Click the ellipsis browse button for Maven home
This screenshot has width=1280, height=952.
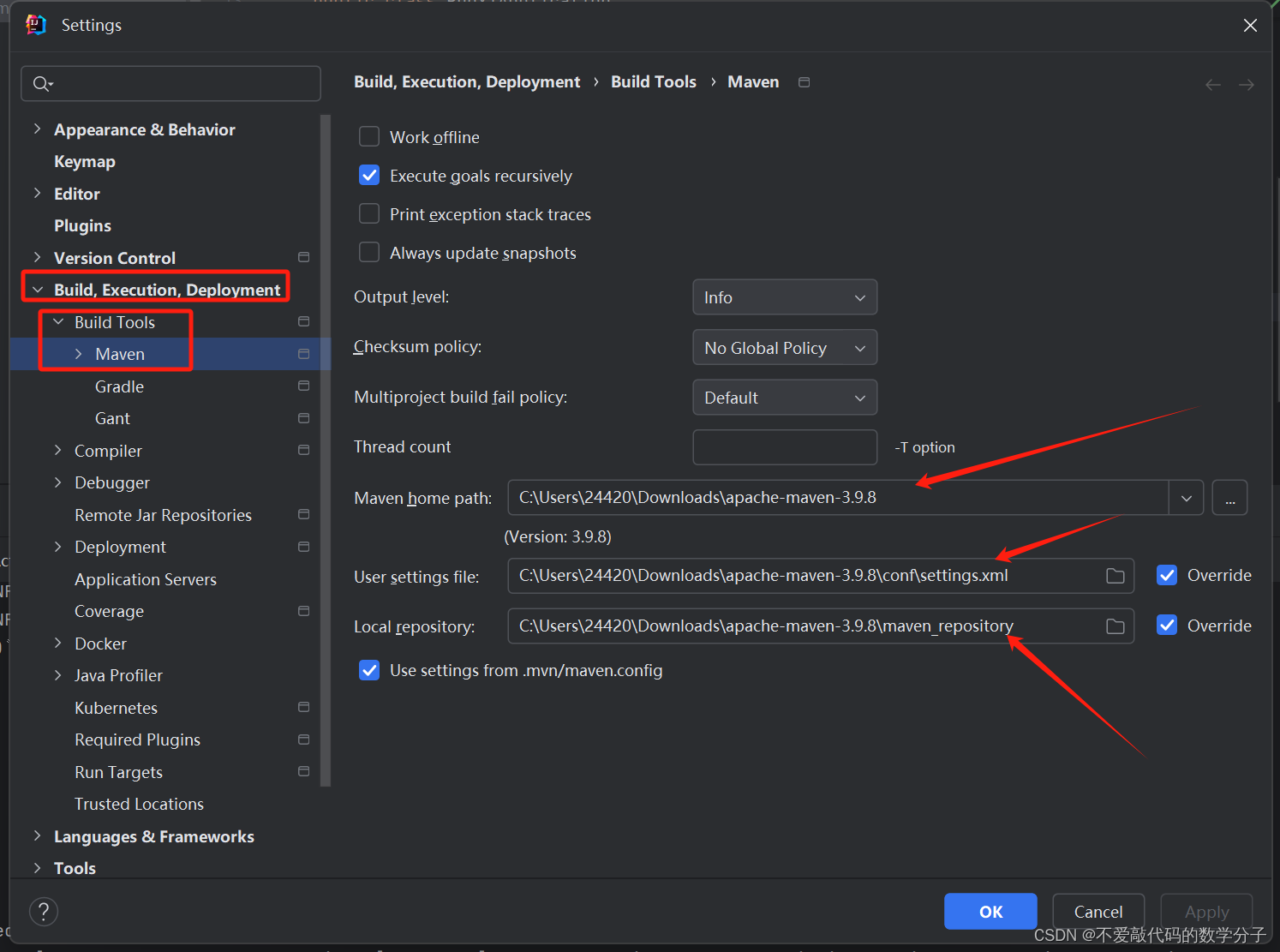point(1229,498)
